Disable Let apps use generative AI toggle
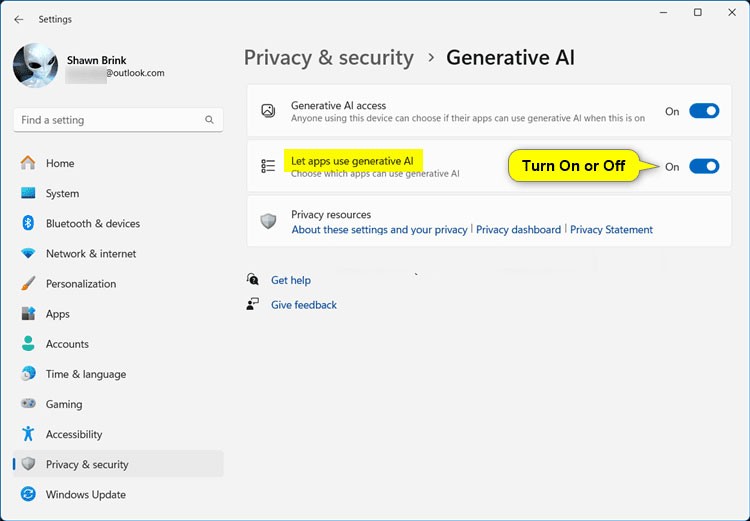The width and height of the screenshot is (750, 521). [x=703, y=167]
